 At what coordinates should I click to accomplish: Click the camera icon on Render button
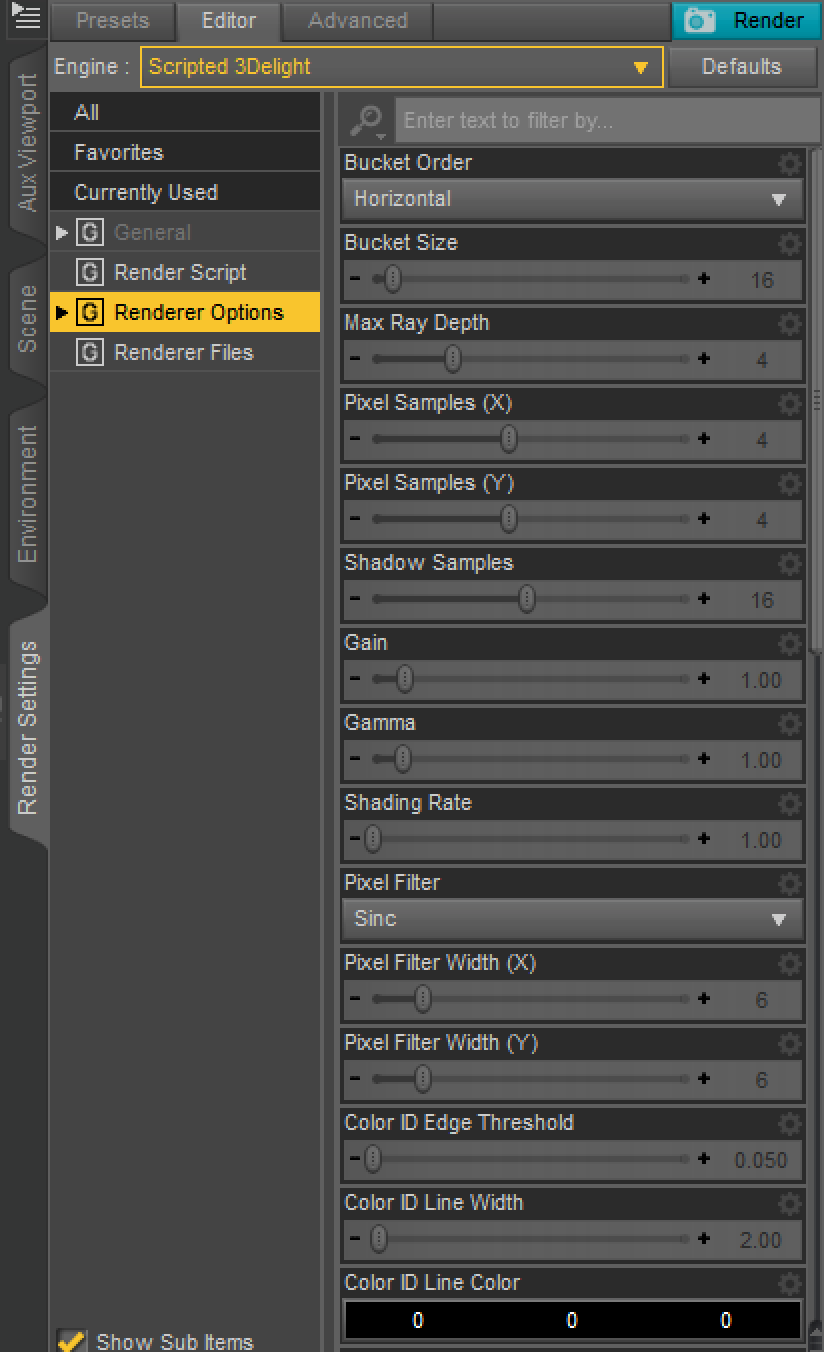click(700, 21)
